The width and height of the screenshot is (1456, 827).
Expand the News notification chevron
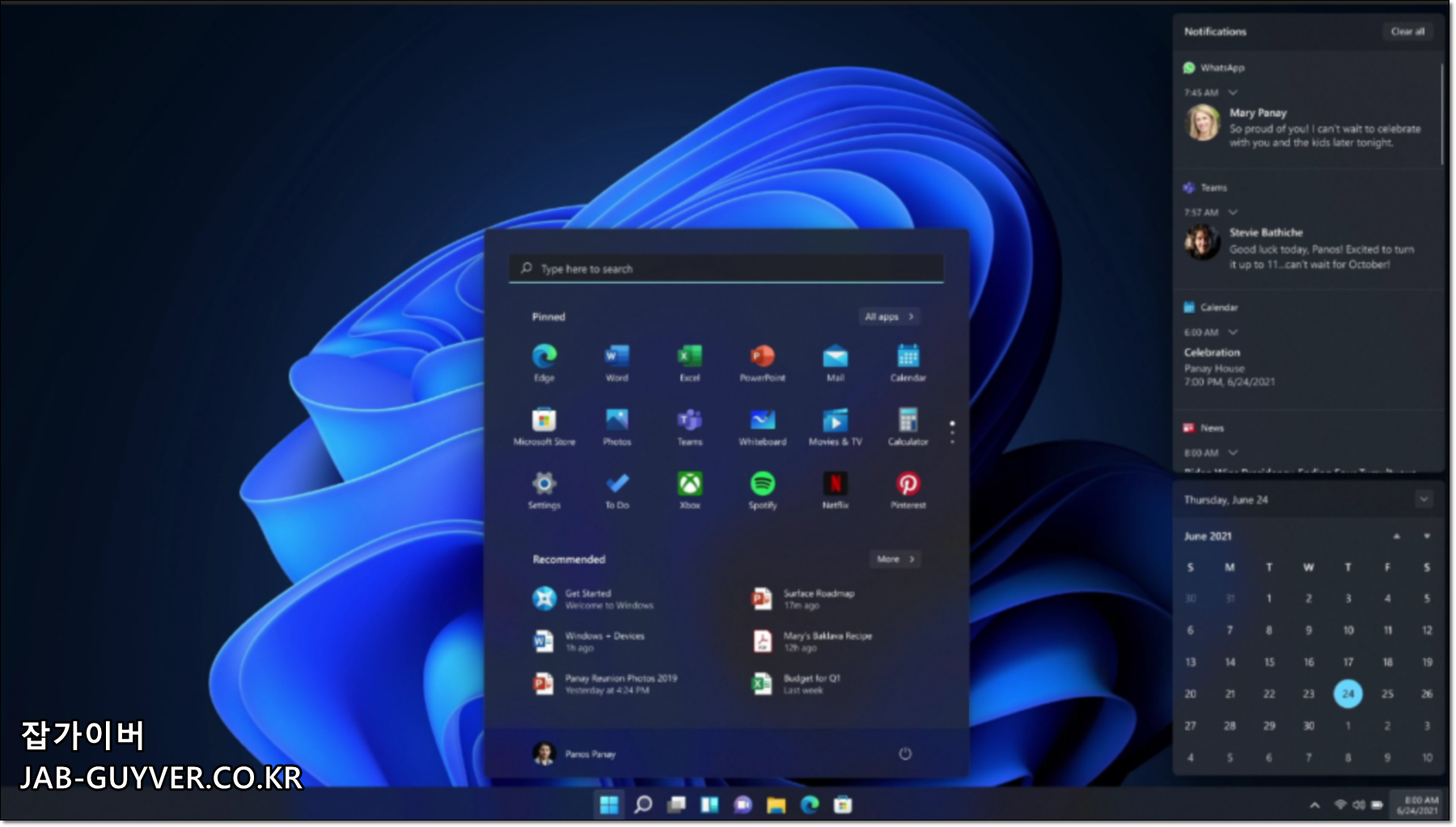(1233, 452)
